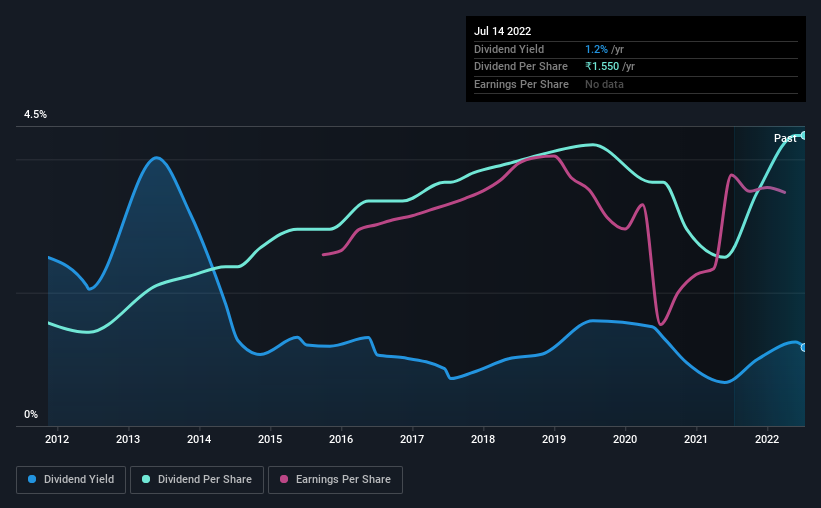
Task: Select the 2018 x-axis label
Action: [x=483, y=439]
